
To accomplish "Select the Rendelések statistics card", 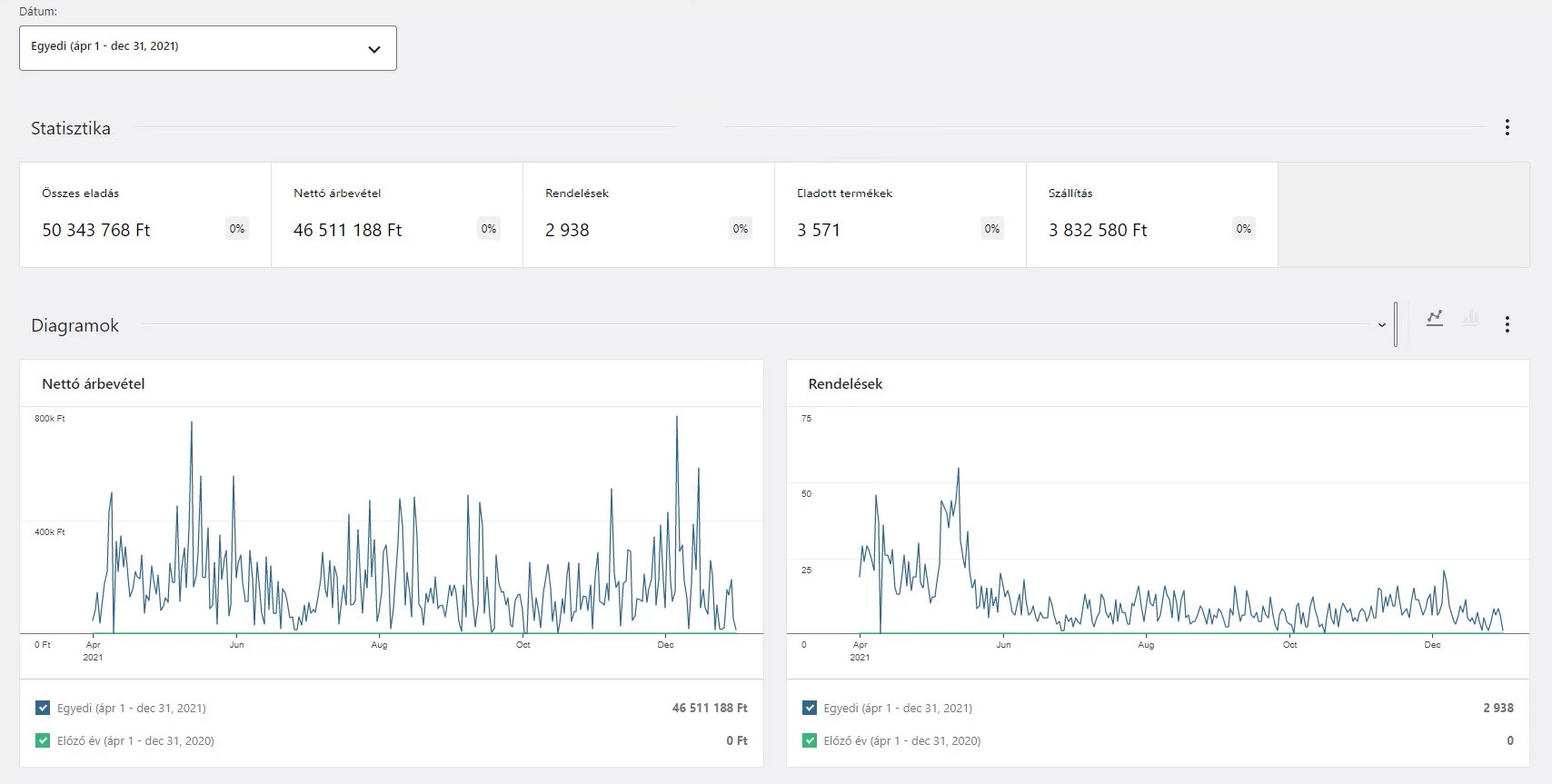I will (648, 214).
